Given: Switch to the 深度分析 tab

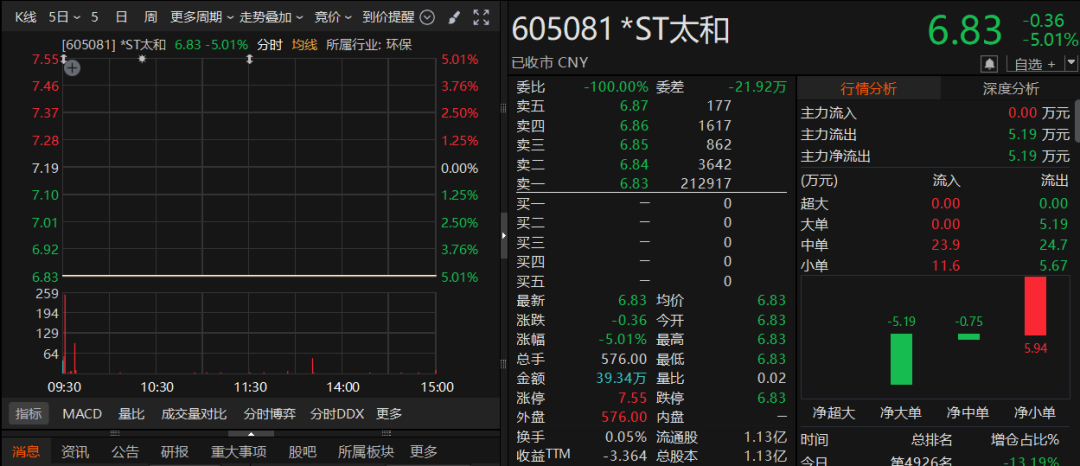Looking at the screenshot, I should [1010, 88].
